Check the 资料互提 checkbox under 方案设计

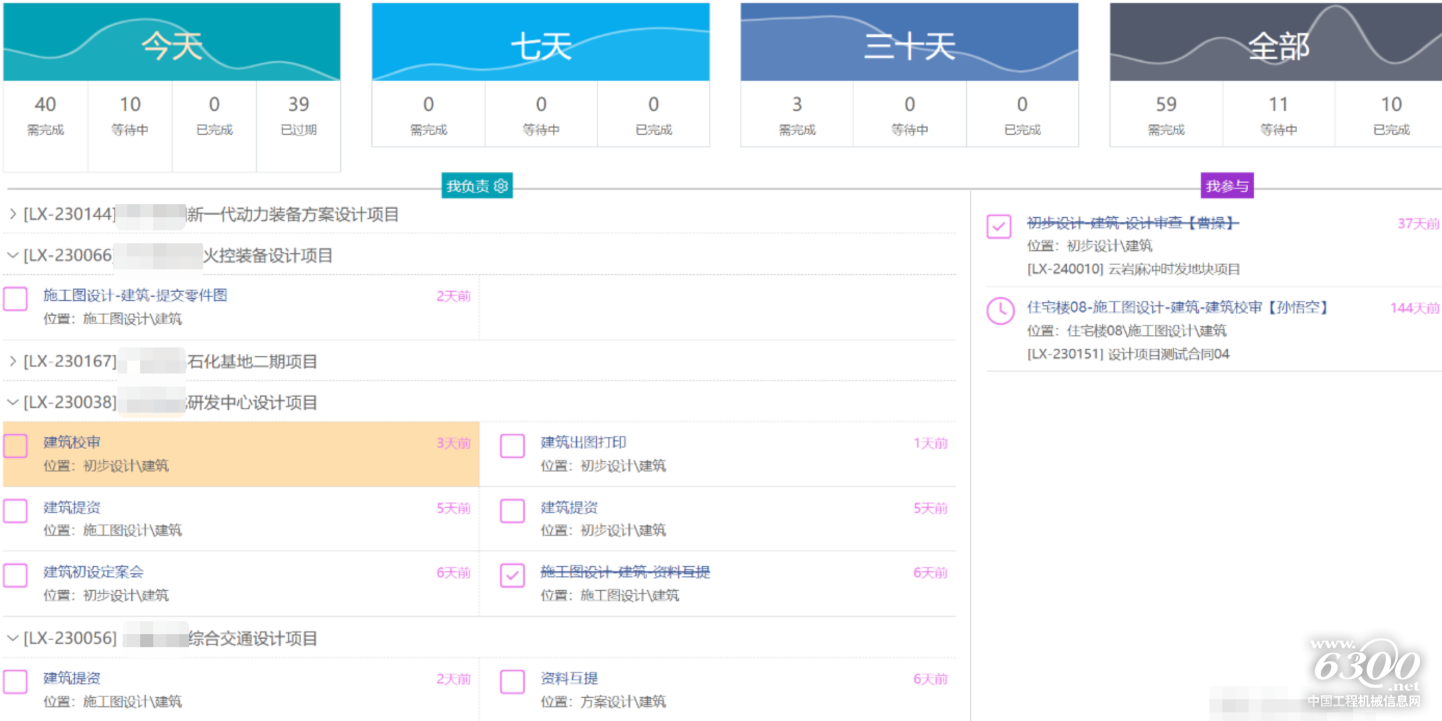512,680
